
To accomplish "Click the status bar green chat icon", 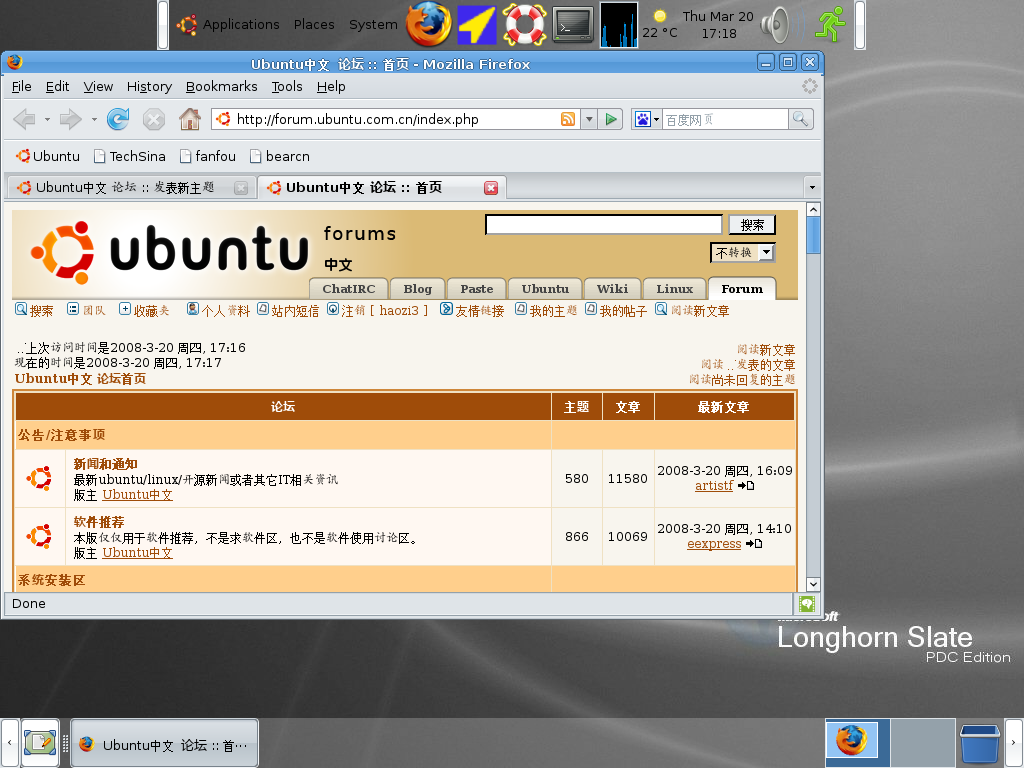I will pyautogui.click(x=807, y=603).
